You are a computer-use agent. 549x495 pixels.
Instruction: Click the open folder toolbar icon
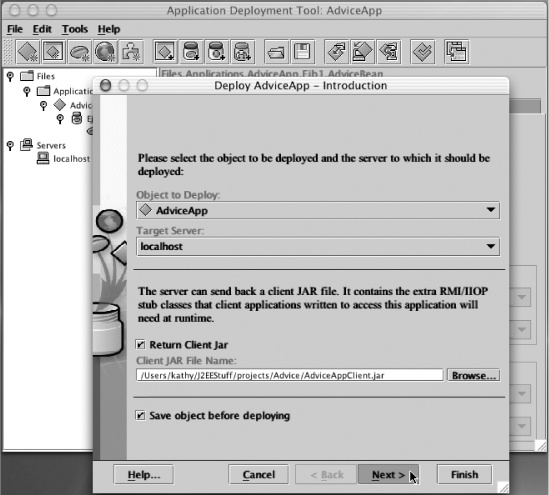coord(276,52)
